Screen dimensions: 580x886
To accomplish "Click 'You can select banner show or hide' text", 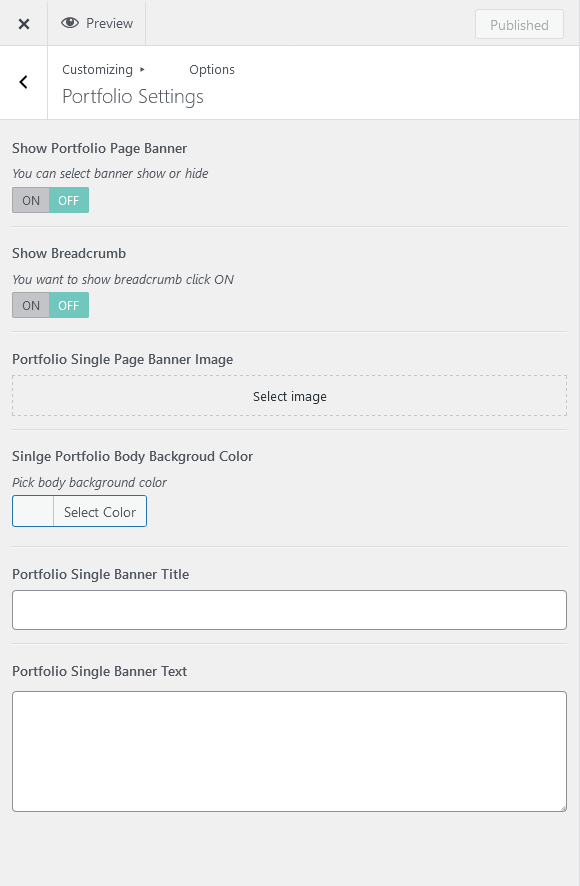I will (110, 173).
